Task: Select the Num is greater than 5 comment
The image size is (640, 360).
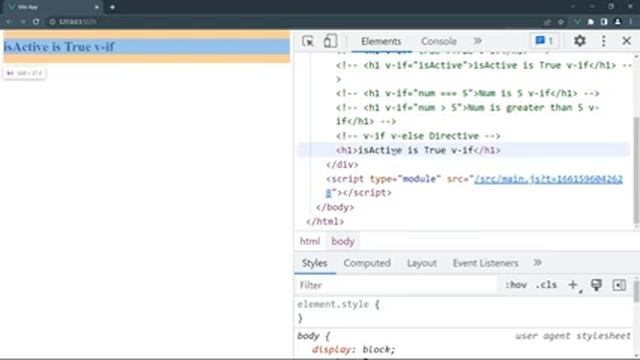Action: (x=467, y=114)
